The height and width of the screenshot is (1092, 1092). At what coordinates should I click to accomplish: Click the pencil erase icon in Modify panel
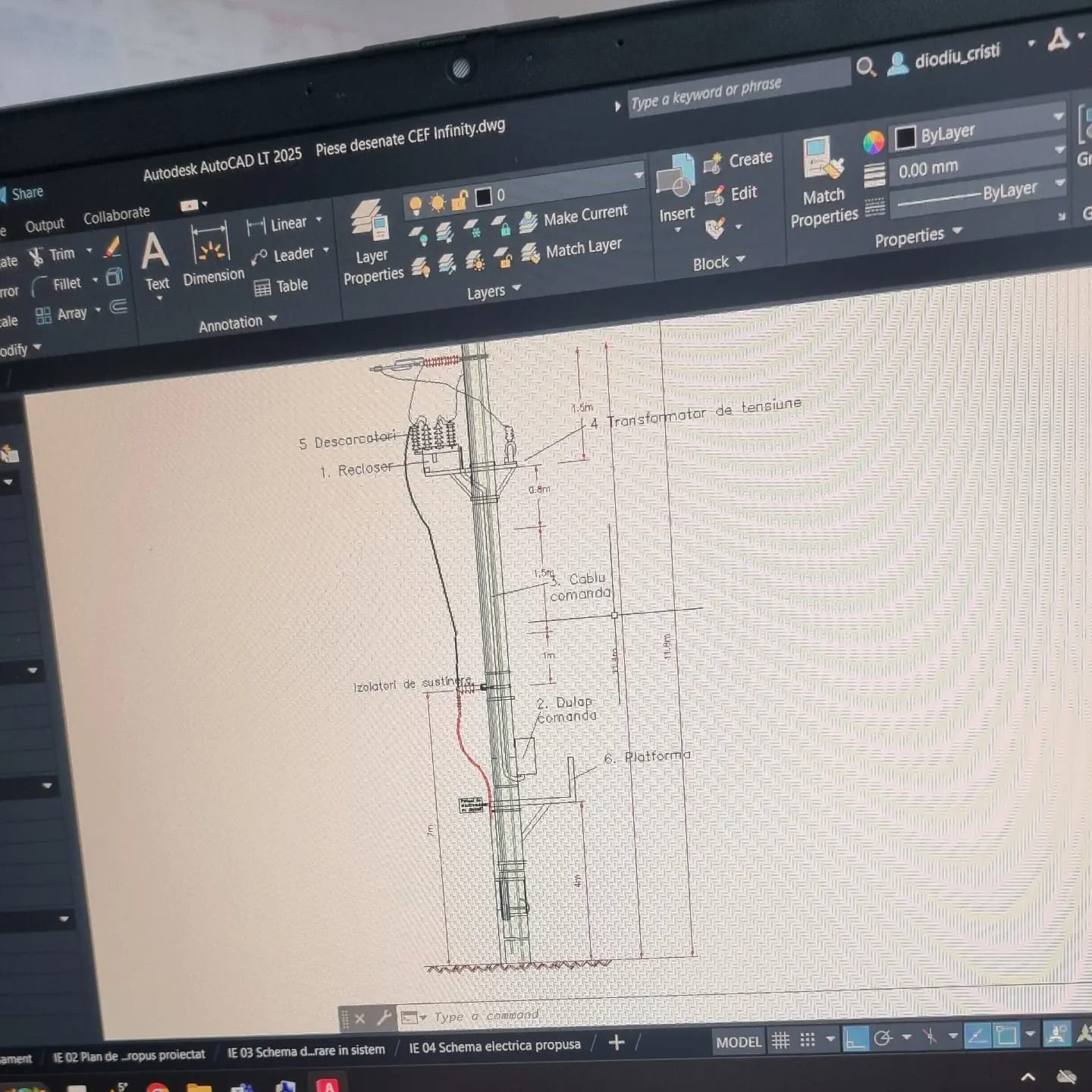point(113,246)
